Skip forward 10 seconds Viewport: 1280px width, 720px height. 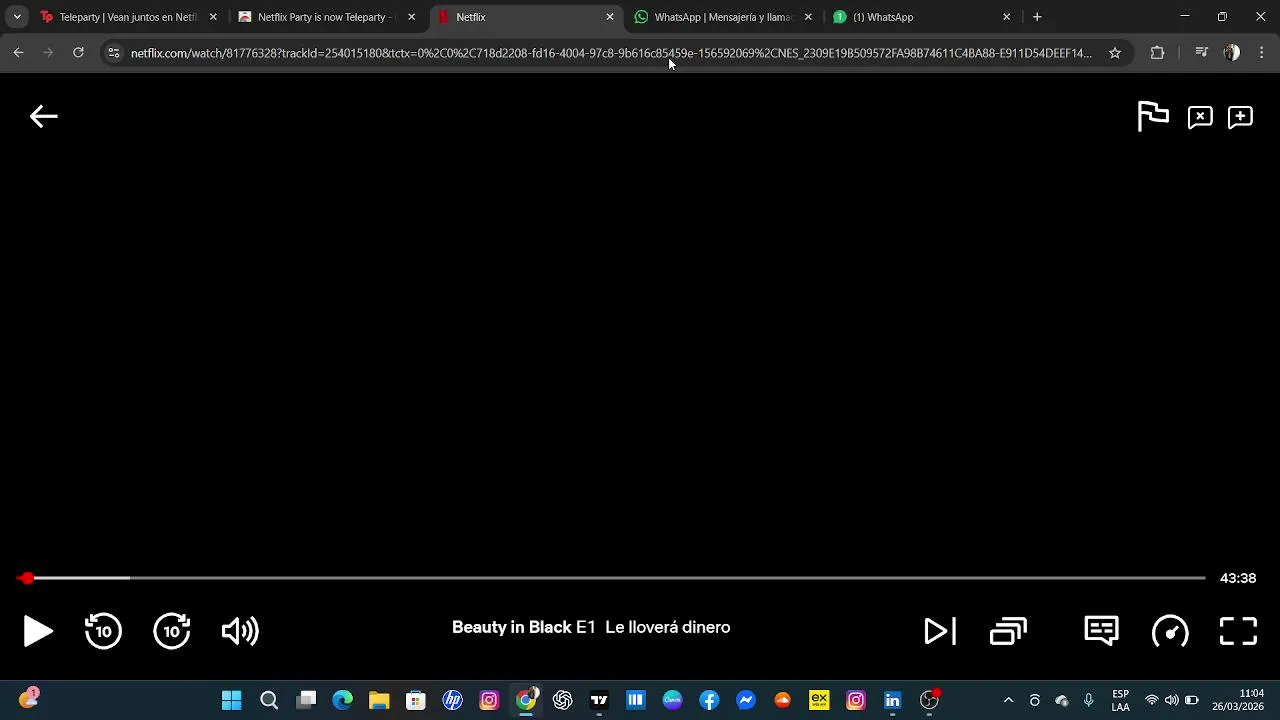coord(172,630)
